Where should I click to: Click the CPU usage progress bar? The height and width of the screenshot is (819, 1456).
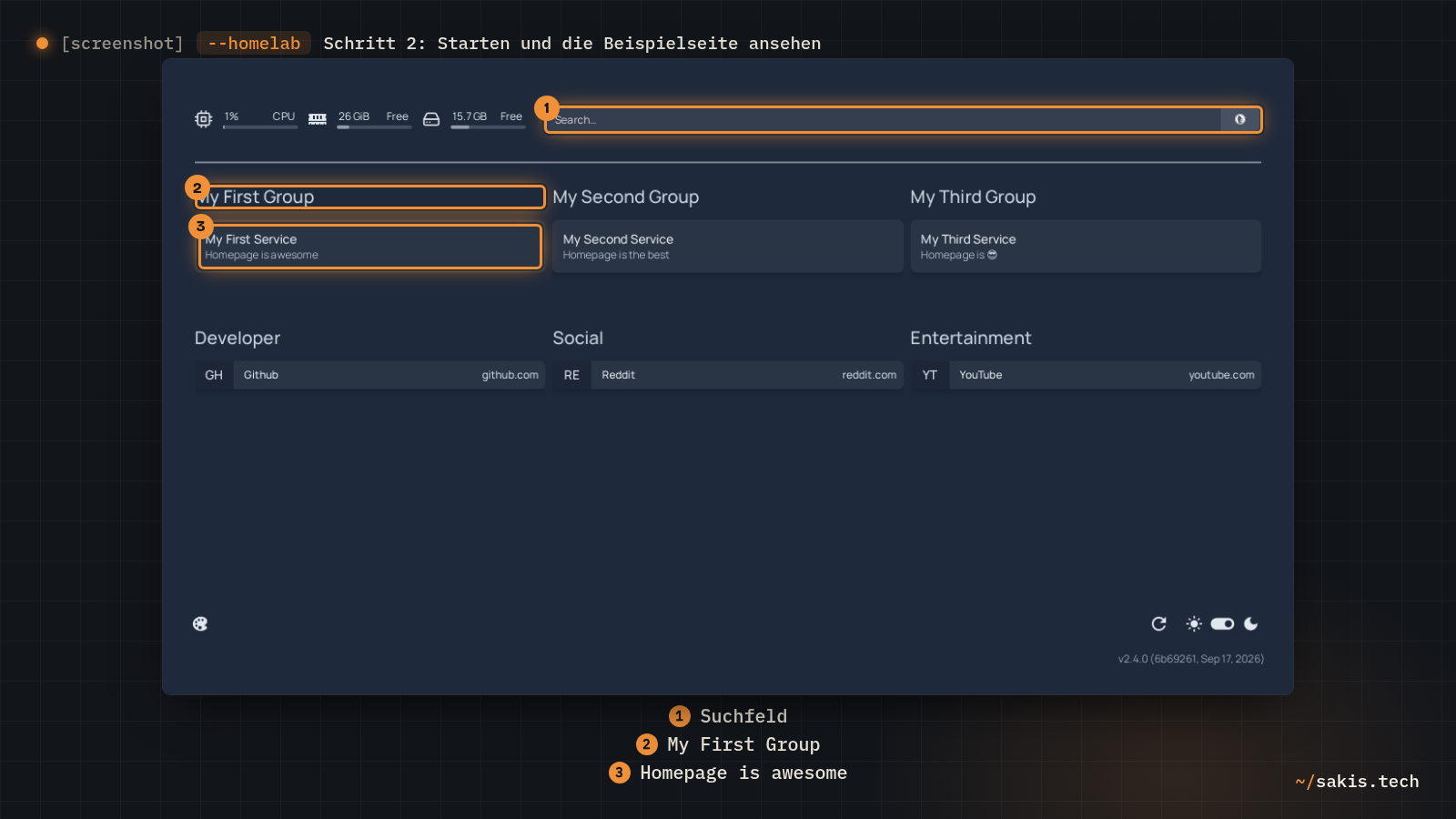click(x=260, y=127)
